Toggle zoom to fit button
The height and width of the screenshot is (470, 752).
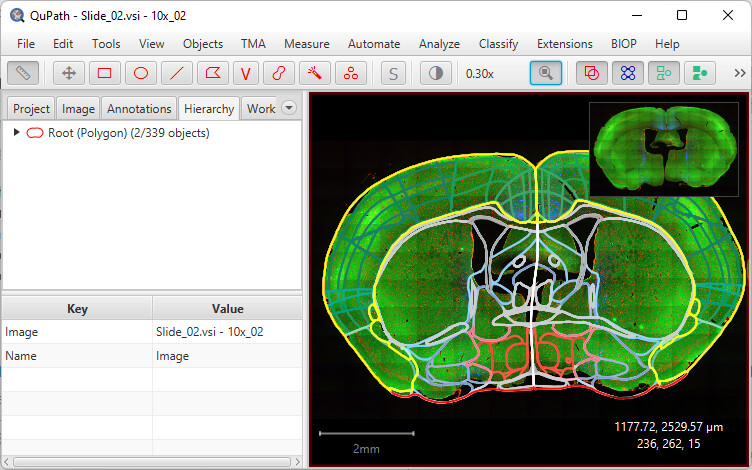point(546,73)
